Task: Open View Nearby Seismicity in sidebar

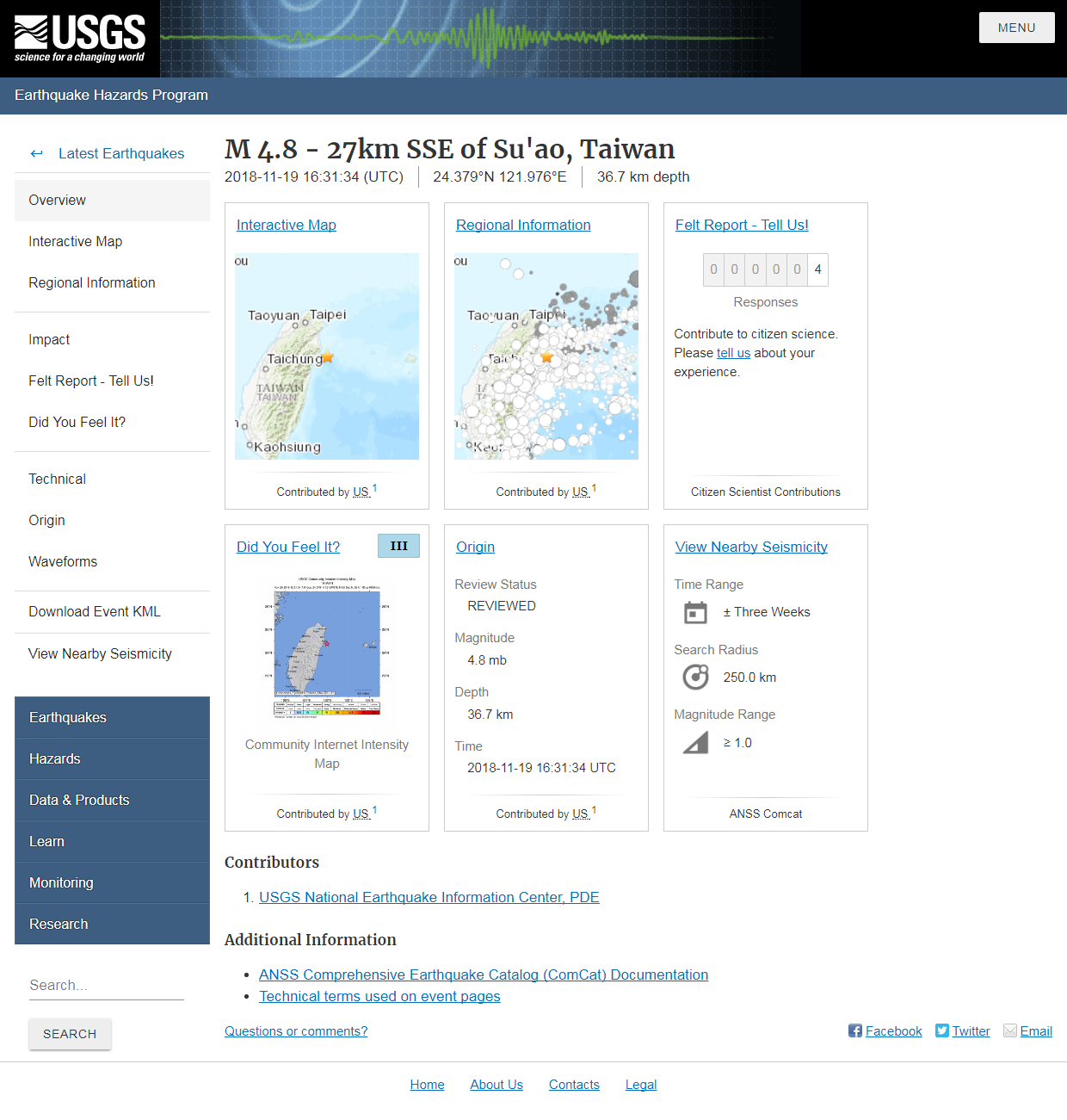Action: pyautogui.click(x=112, y=653)
